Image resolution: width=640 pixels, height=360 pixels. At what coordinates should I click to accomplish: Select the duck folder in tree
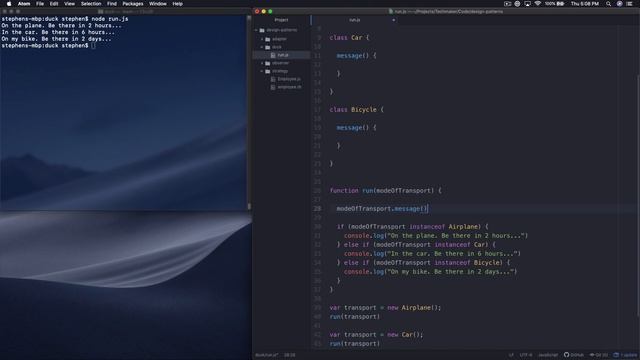coord(277,47)
